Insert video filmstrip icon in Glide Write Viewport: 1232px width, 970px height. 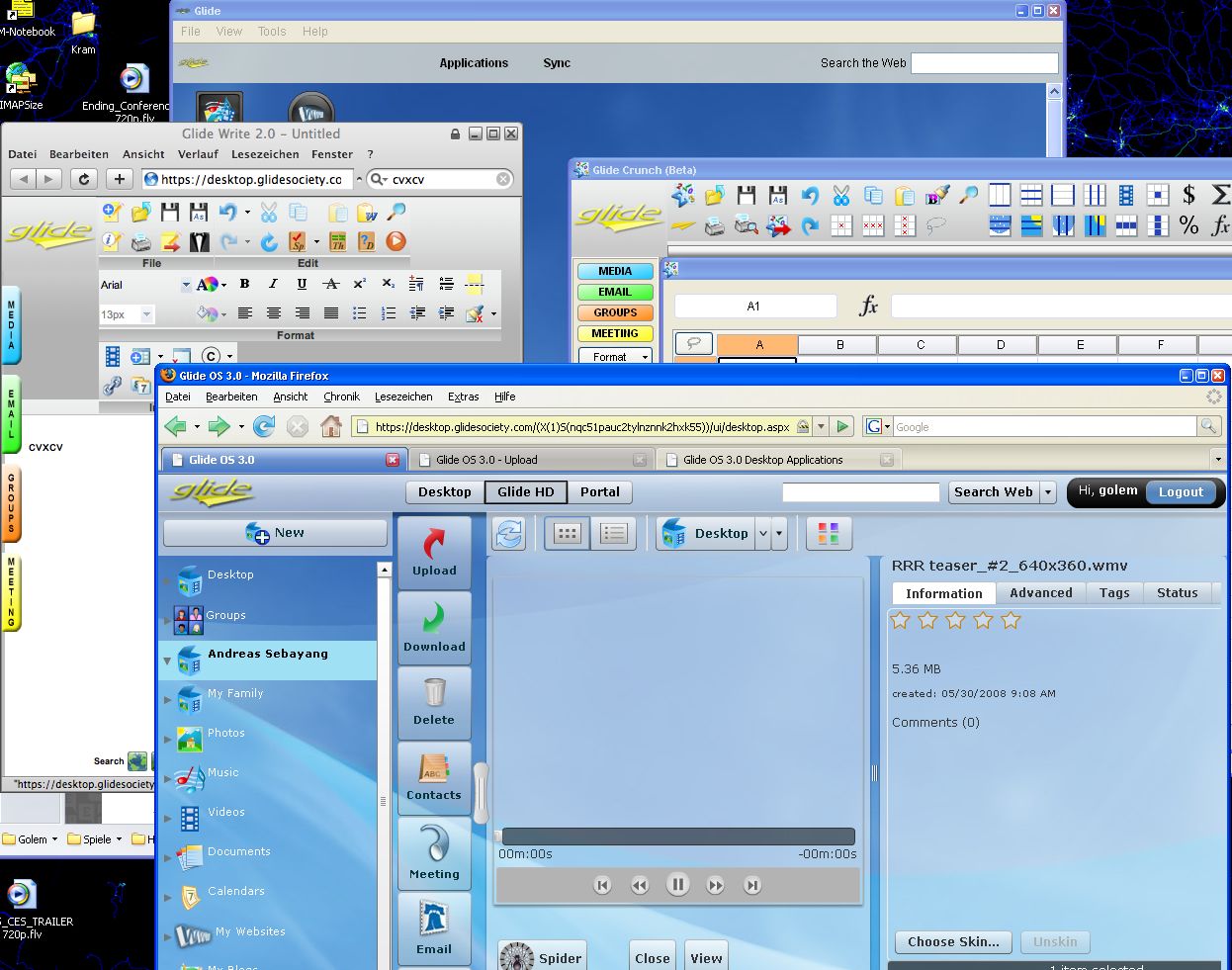[x=113, y=356]
